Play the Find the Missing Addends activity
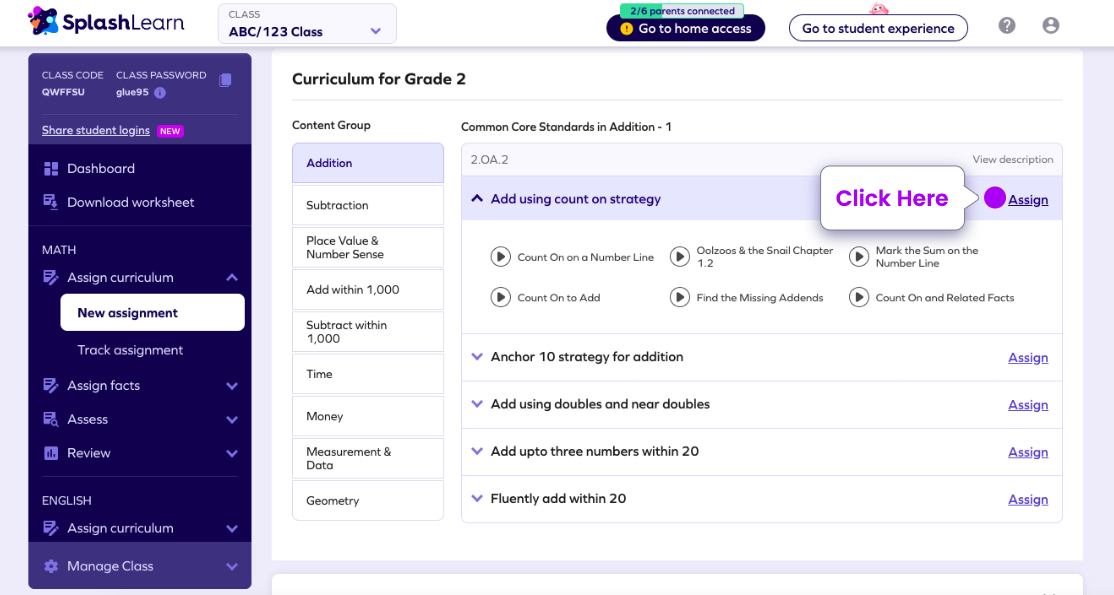The width and height of the screenshot is (1114, 595). (680, 297)
